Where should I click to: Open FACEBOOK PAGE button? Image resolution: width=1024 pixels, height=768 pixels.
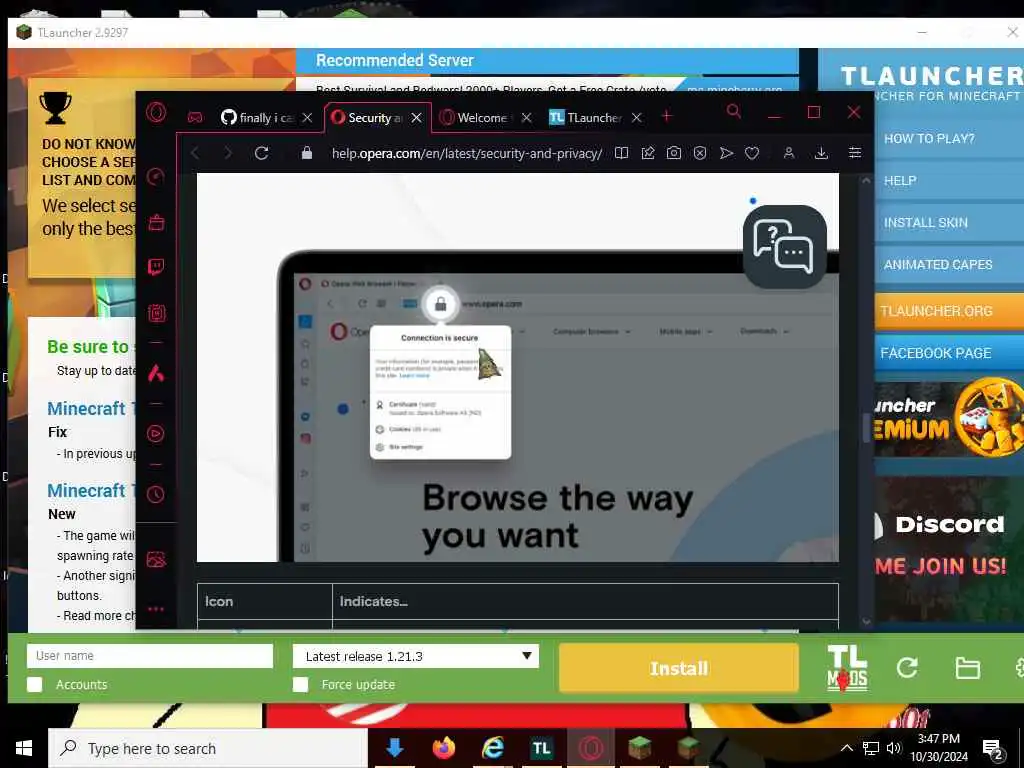point(949,353)
